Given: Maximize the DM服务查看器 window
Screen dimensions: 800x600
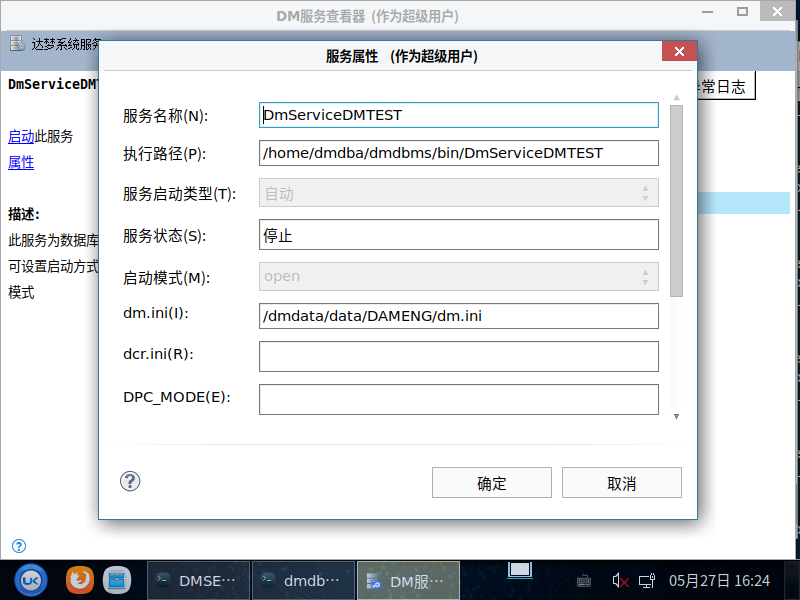Looking at the screenshot, I should (742, 11).
